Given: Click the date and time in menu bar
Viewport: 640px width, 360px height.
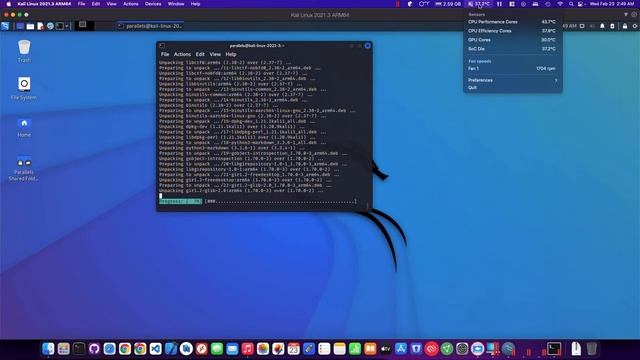Looking at the screenshot, I should (611, 4).
